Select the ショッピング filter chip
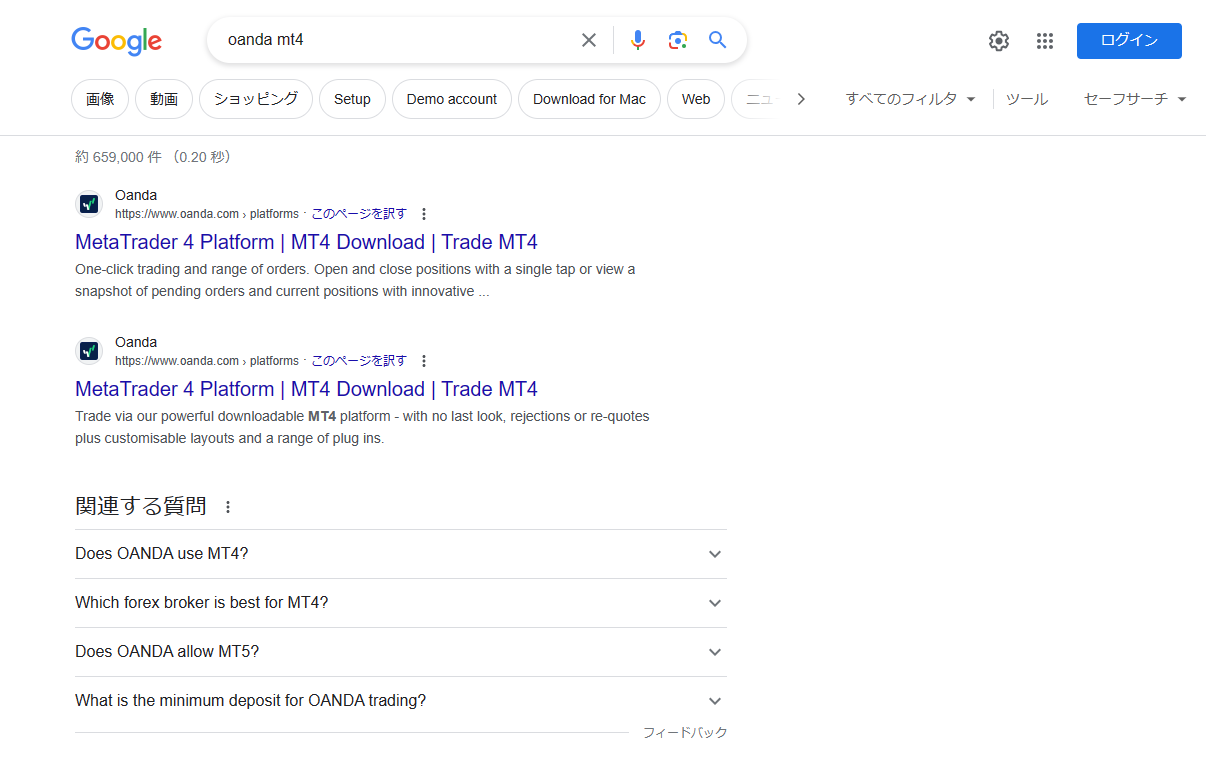This screenshot has width=1206, height=766. 256,99
